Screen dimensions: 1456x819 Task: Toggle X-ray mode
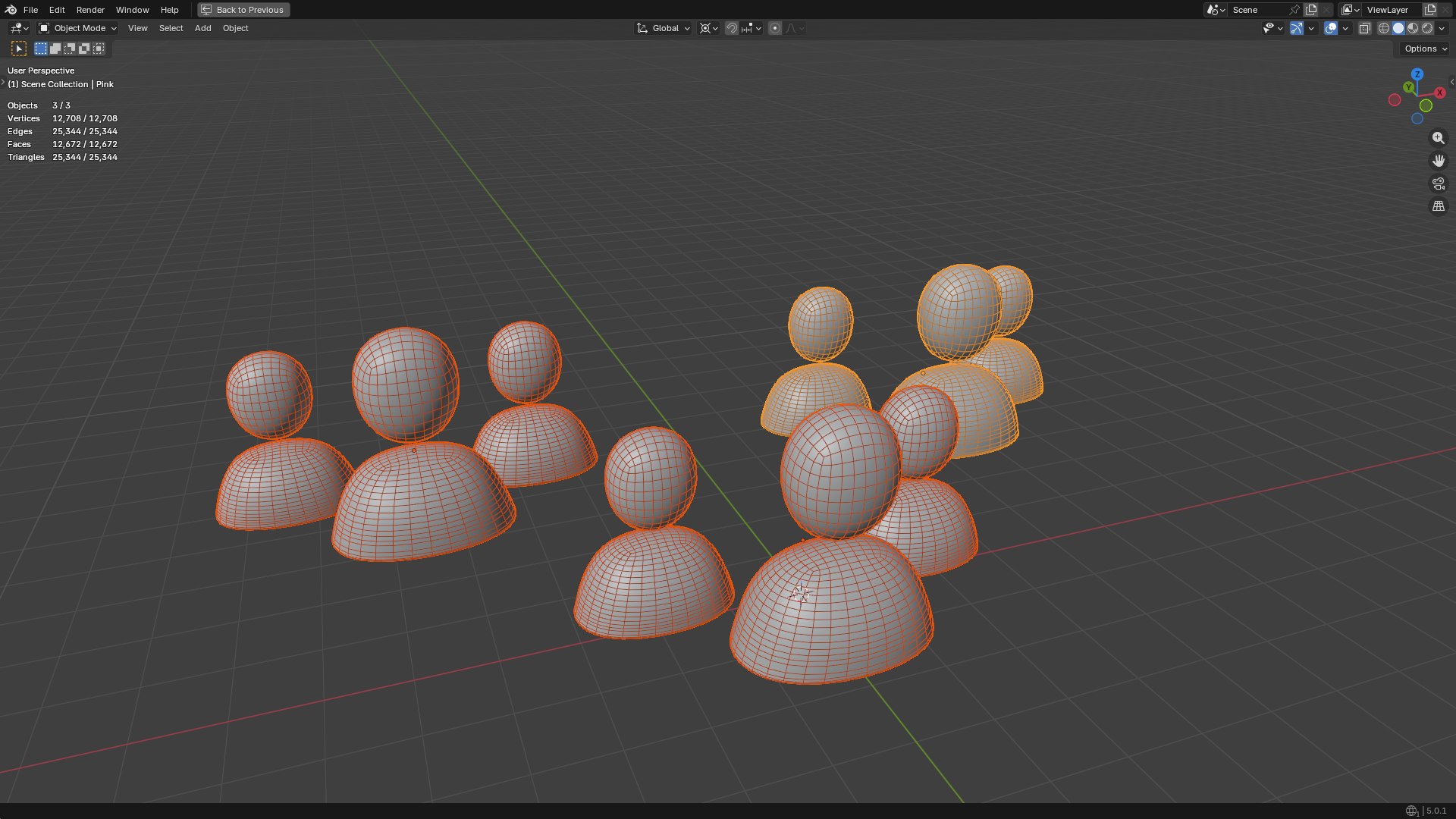1365,28
